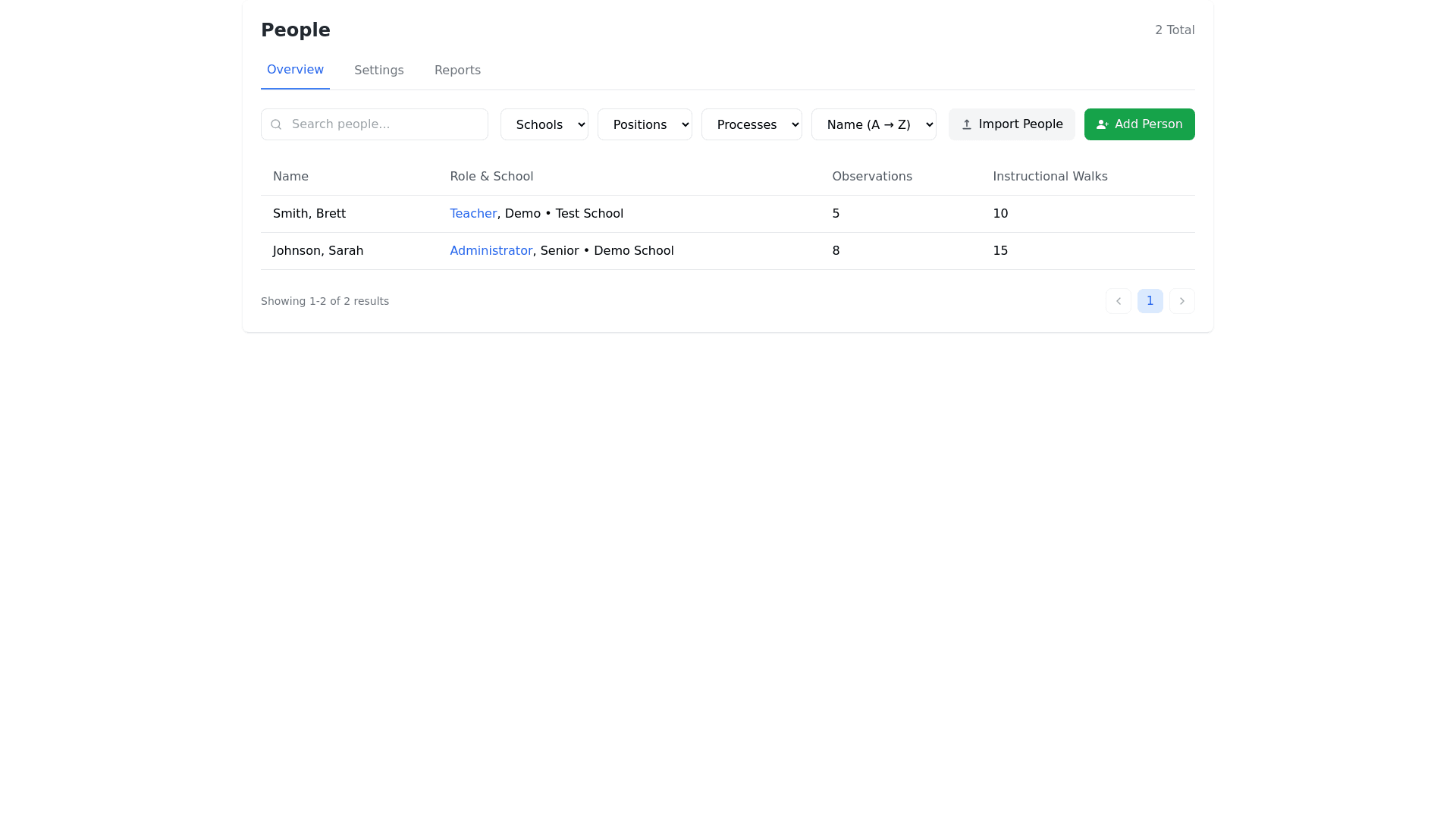Viewport: 1456px width, 819px height.
Task: Open the Smith, Brett row
Action: point(309,214)
